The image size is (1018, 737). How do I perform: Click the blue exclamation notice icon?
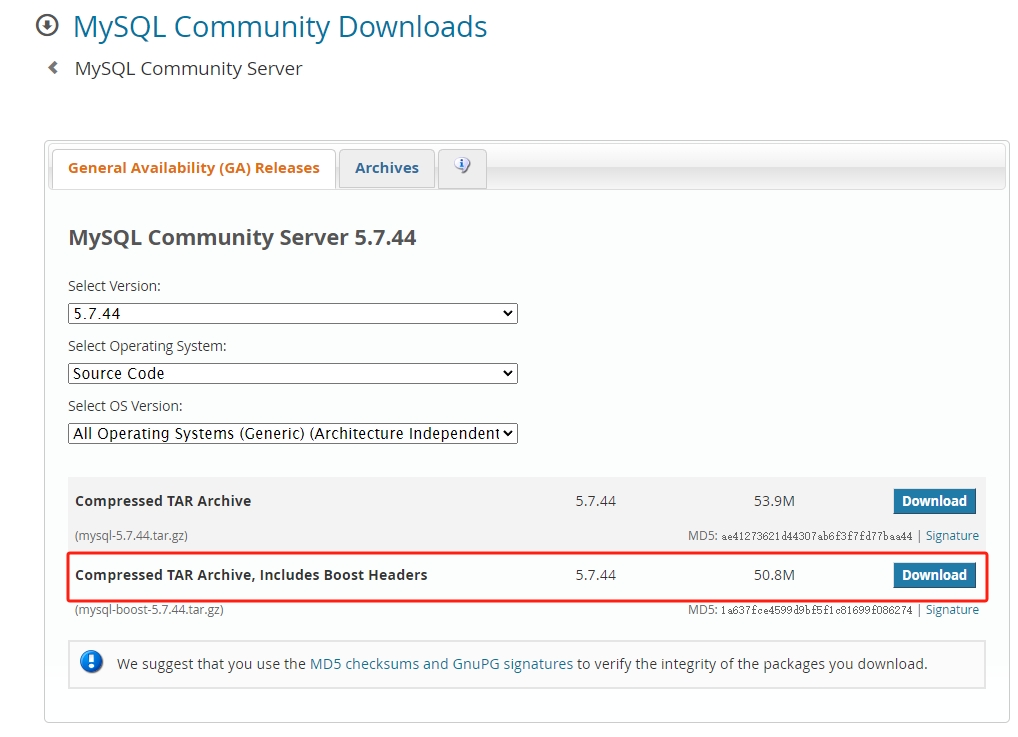coord(92,662)
